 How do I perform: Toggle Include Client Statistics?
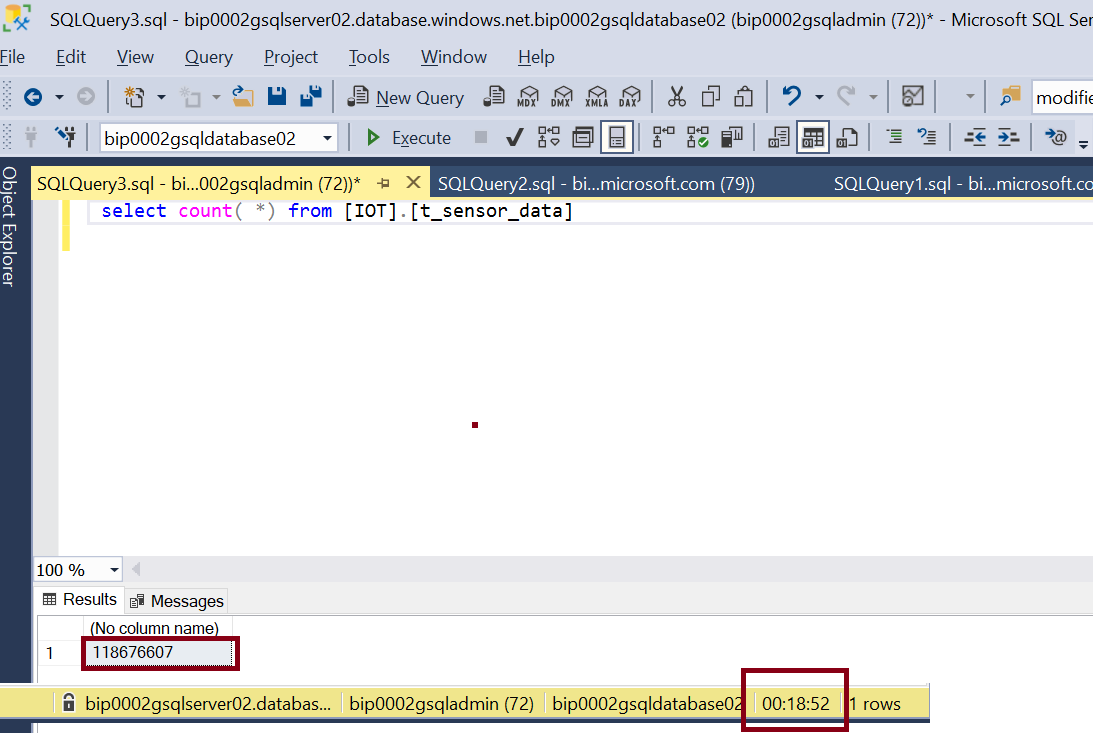pyautogui.click(x=731, y=137)
